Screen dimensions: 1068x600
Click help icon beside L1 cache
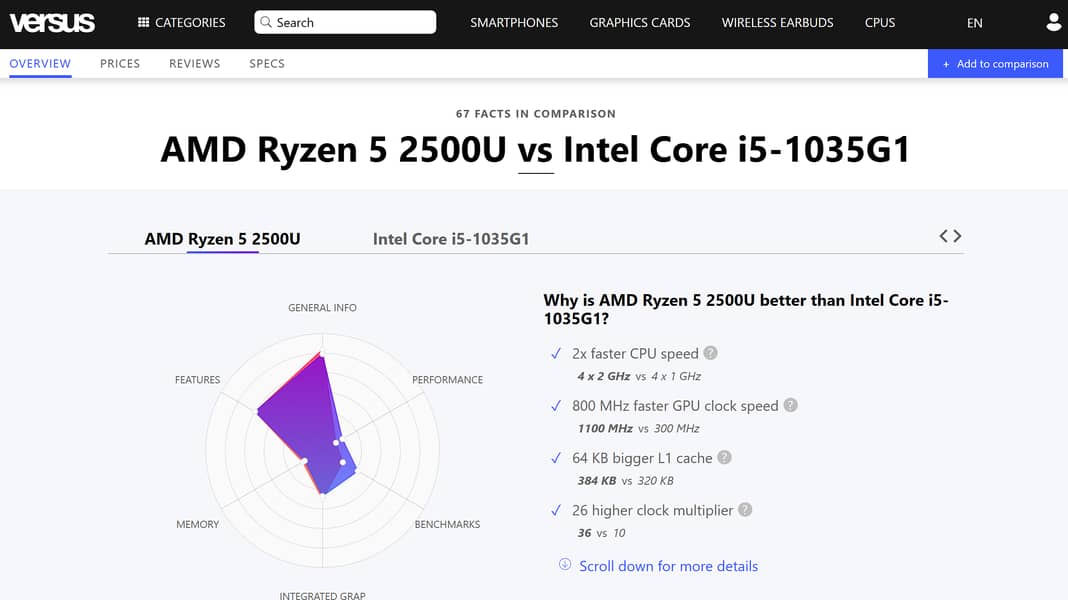point(724,457)
